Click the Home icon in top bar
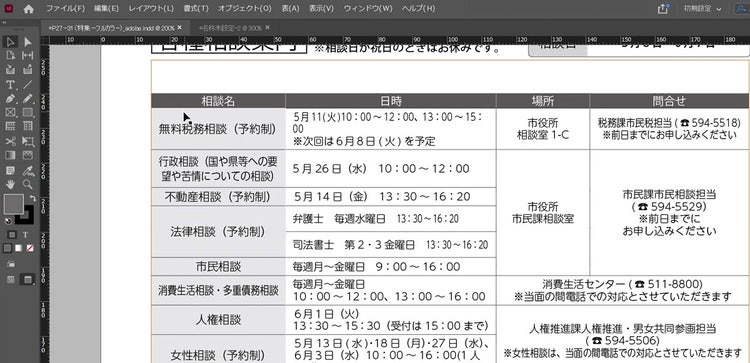Screen dimensions: 750x363 point(29,9)
